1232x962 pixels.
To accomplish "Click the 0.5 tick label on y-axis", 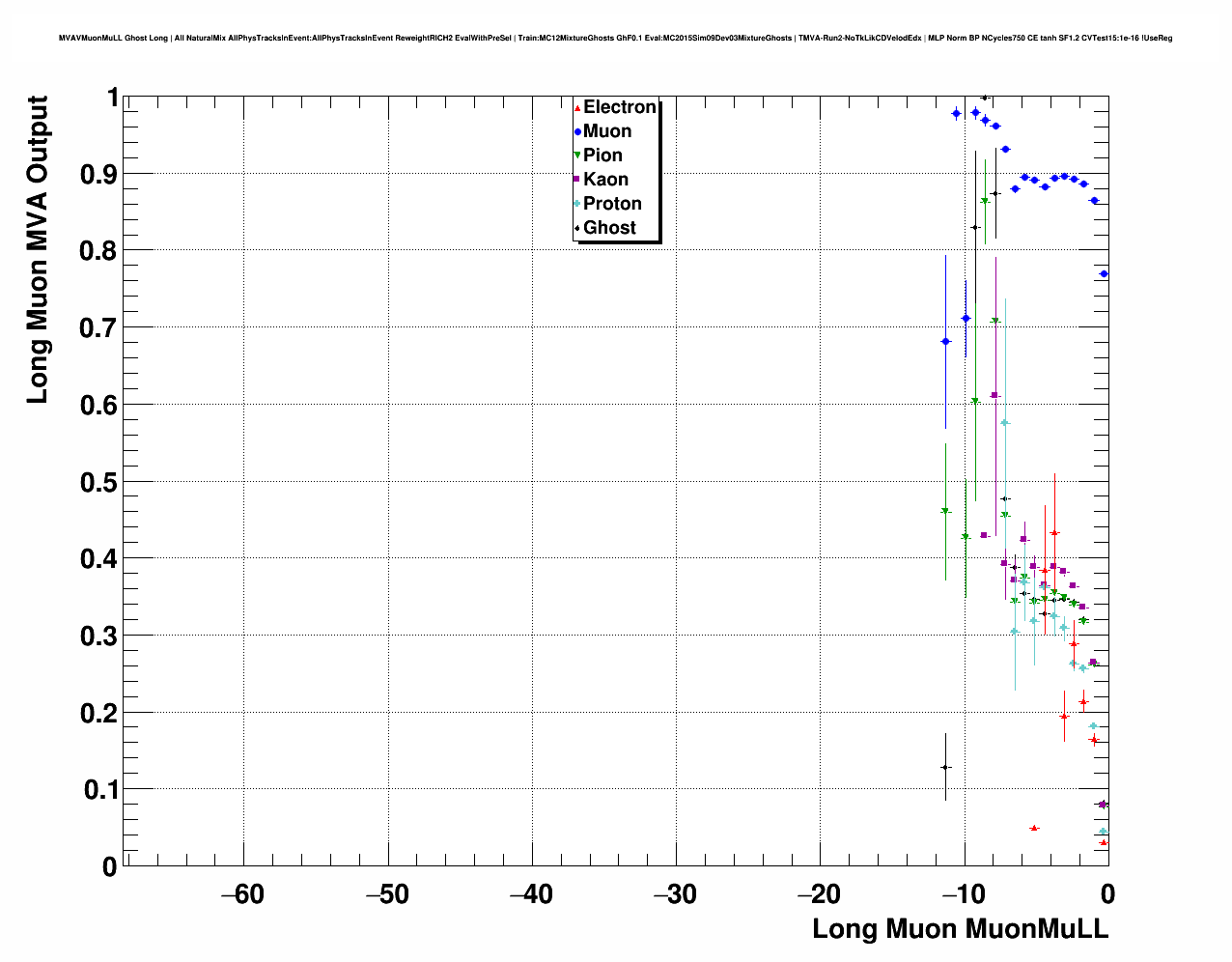I will pyautogui.click(x=99, y=482).
